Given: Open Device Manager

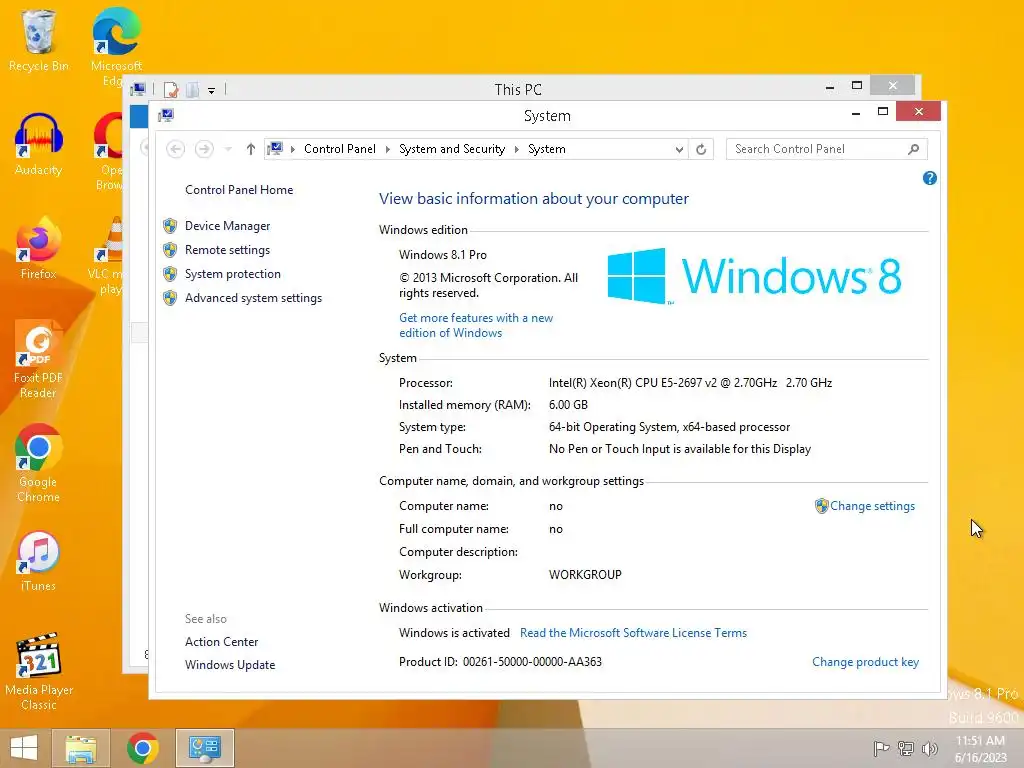Looking at the screenshot, I should tap(227, 226).
